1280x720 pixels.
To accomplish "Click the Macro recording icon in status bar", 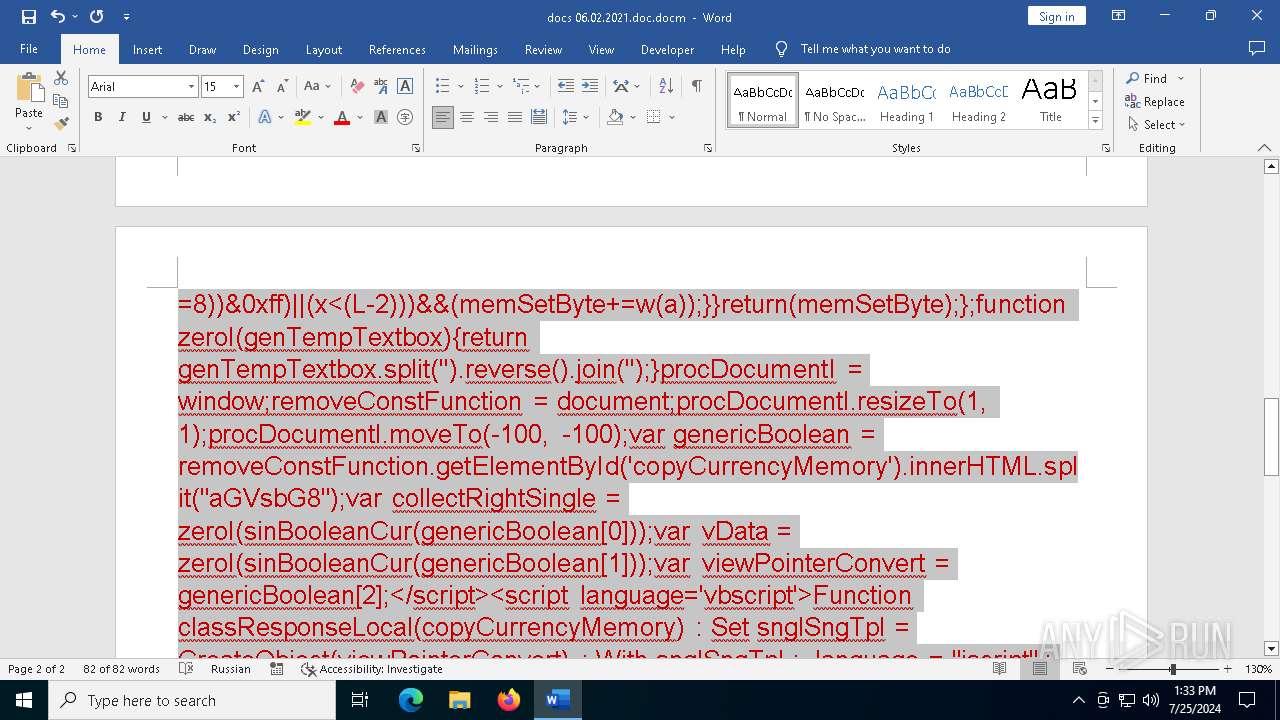I will point(277,669).
